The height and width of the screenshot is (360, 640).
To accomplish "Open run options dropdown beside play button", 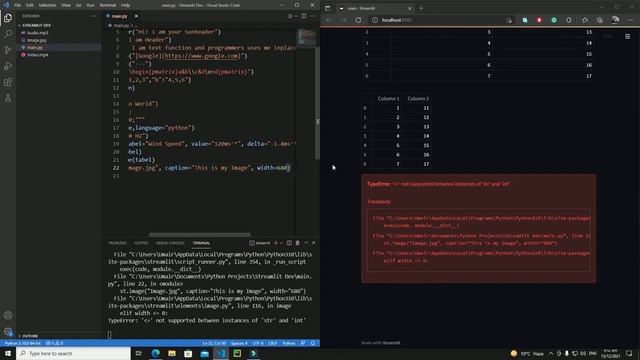I will coord(296,16).
